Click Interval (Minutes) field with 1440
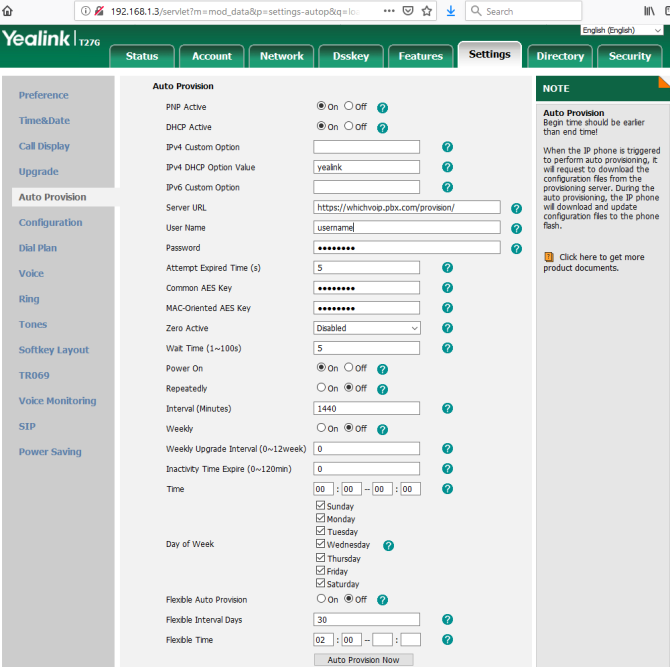This screenshot has height=667, width=670. pos(367,408)
